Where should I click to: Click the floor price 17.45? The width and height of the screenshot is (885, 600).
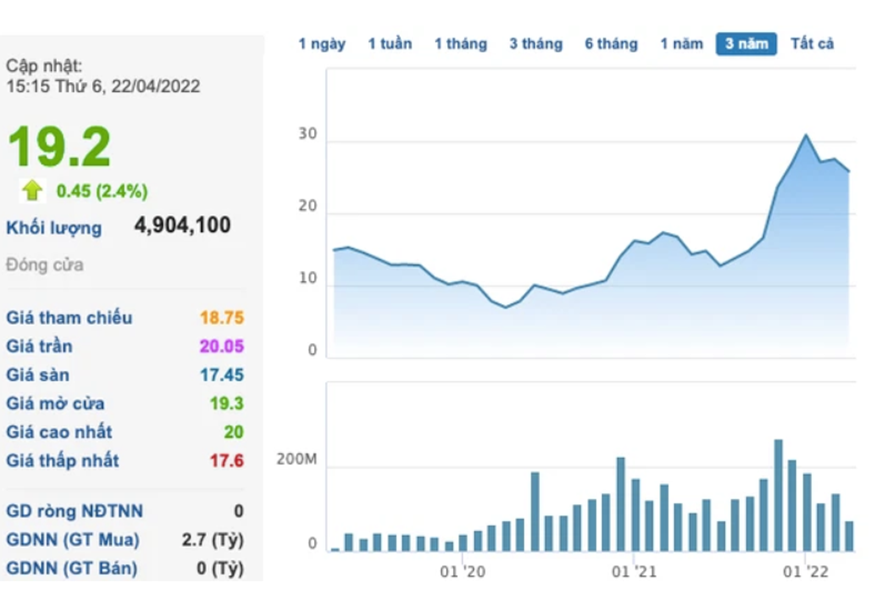coord(222,375)
